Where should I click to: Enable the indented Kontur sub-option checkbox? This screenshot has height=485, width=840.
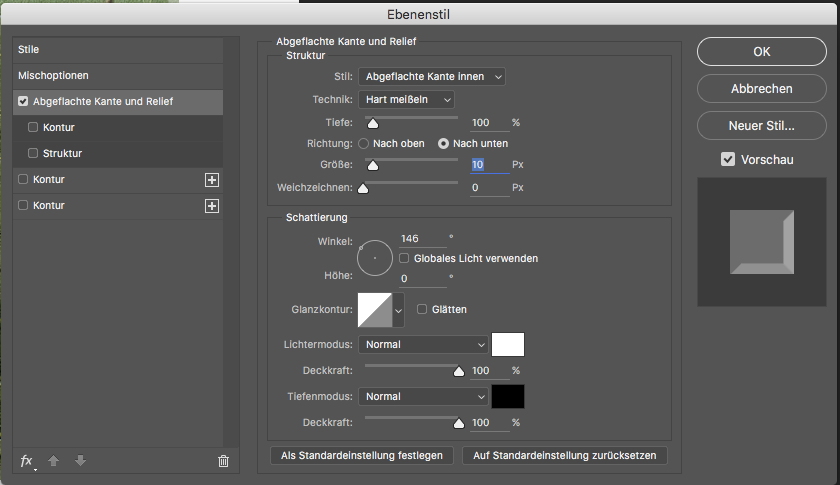[33, 127]
